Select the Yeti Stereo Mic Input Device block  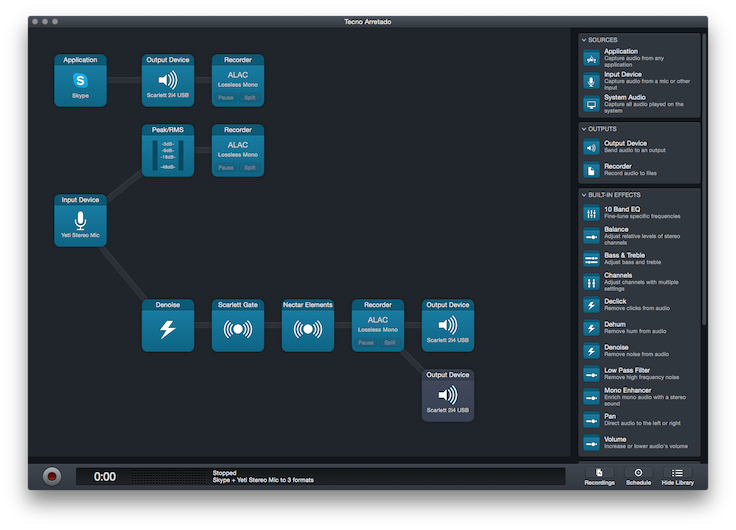[80, 220]
